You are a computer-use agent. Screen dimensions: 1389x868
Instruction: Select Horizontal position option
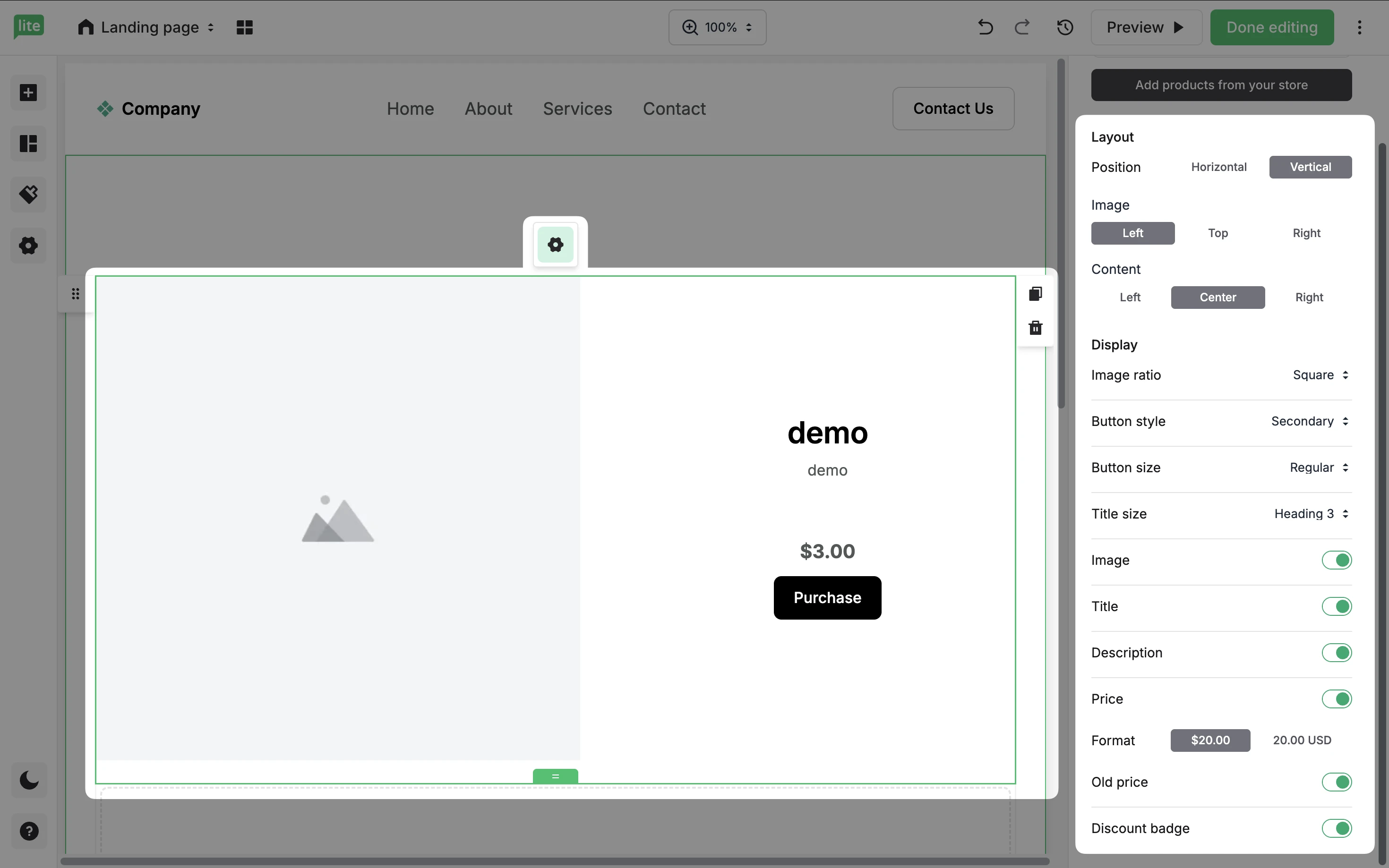click(1218, 167)
